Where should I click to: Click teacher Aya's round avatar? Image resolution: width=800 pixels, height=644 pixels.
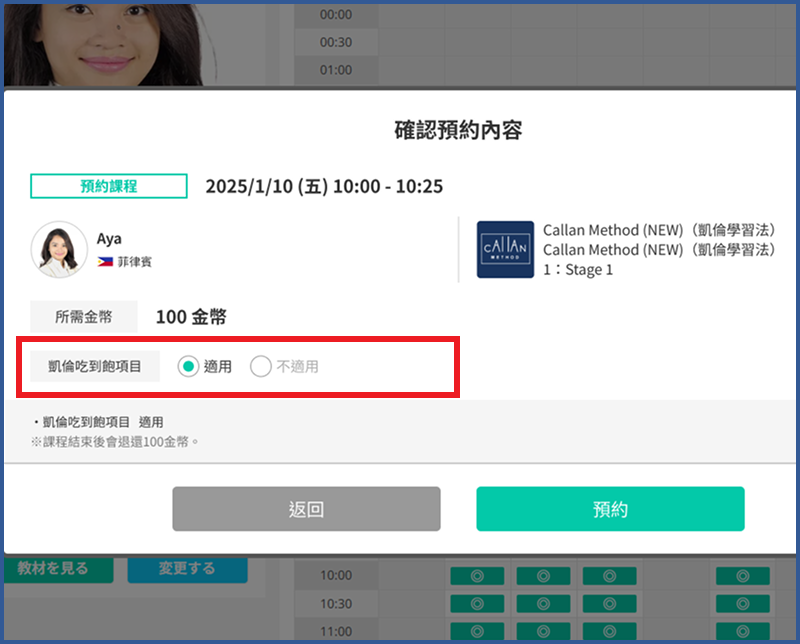pyautogui.click(x=59, y=249)
